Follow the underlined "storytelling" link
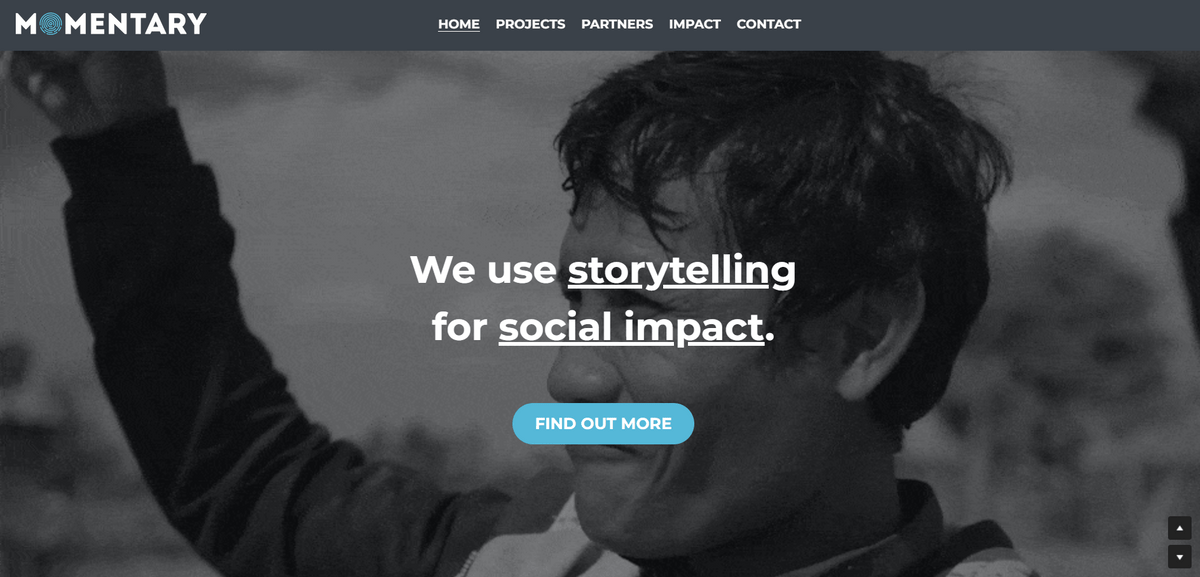The width and height of the screenshot is (1200, 577). click(682, 270)
